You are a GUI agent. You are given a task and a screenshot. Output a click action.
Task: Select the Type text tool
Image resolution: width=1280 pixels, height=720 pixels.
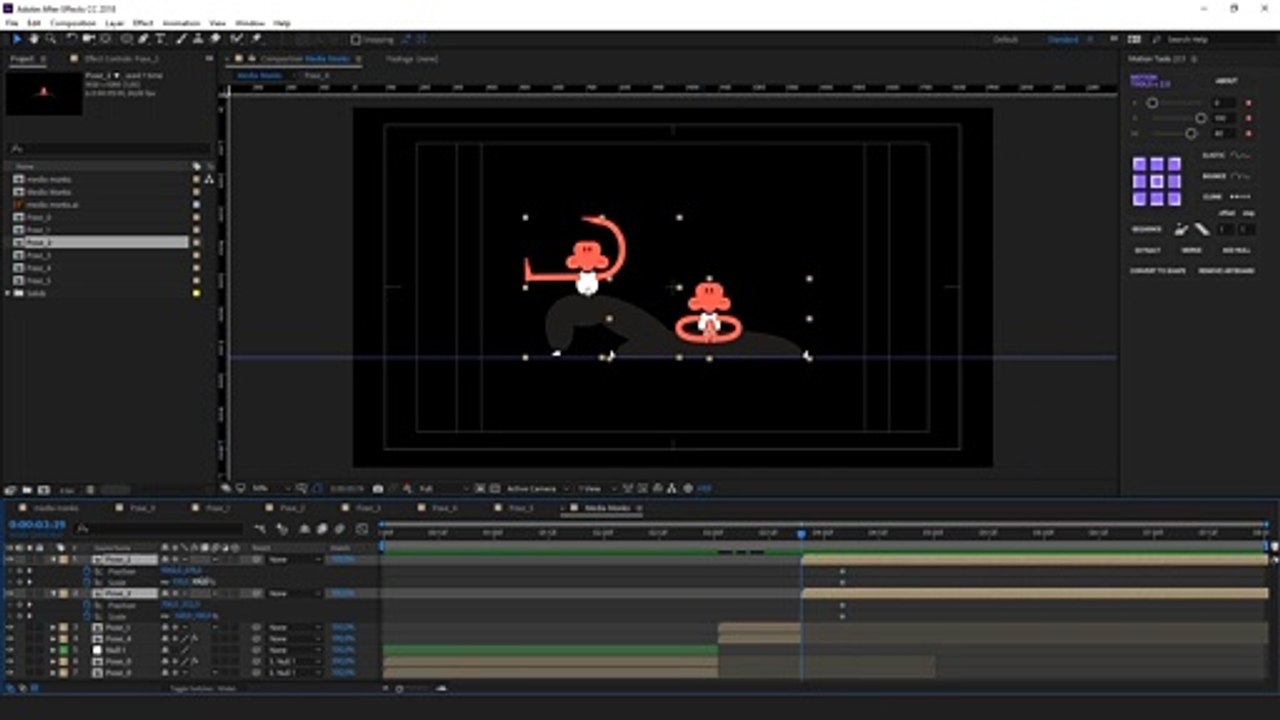click(160, 39)
